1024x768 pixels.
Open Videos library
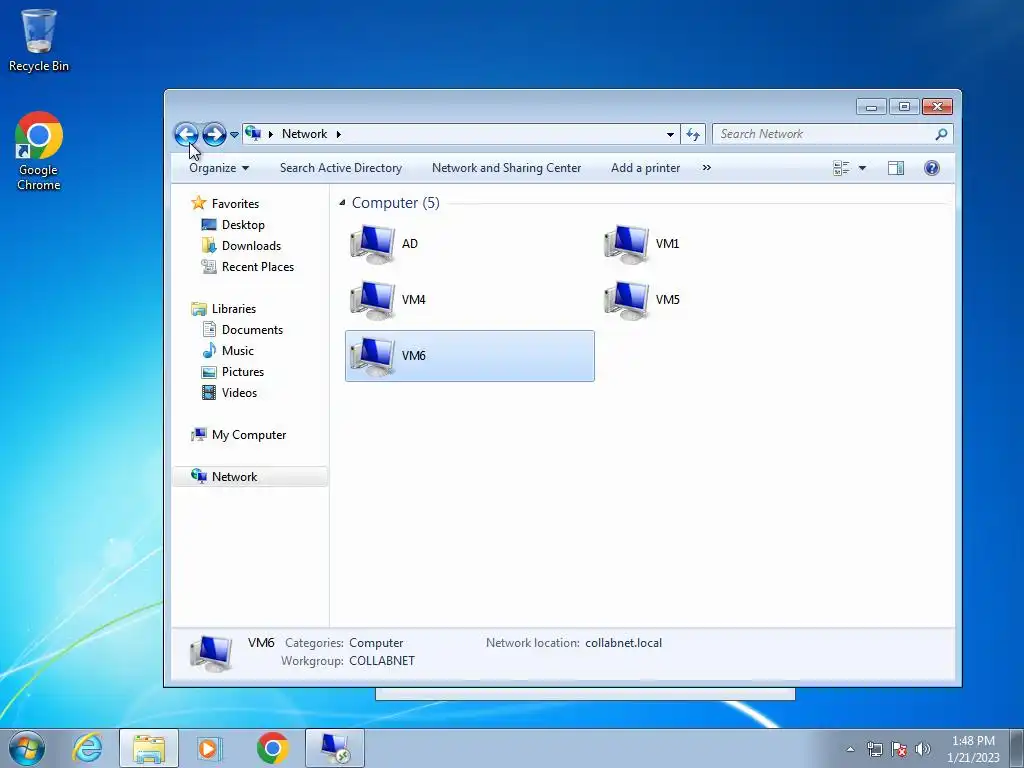[x=229, y=392]
